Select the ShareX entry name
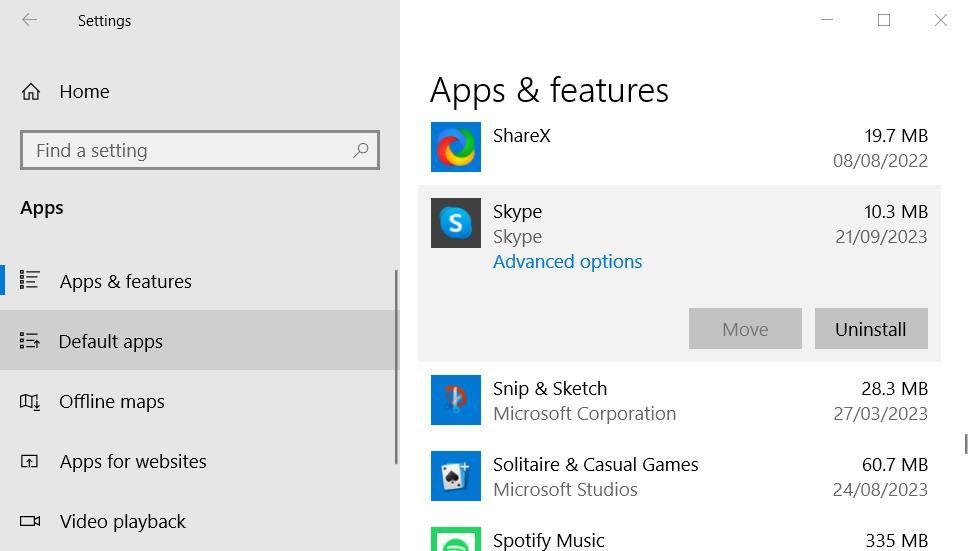Image resolution: width=970 pixels, height=551 pixels. [521, 135]
